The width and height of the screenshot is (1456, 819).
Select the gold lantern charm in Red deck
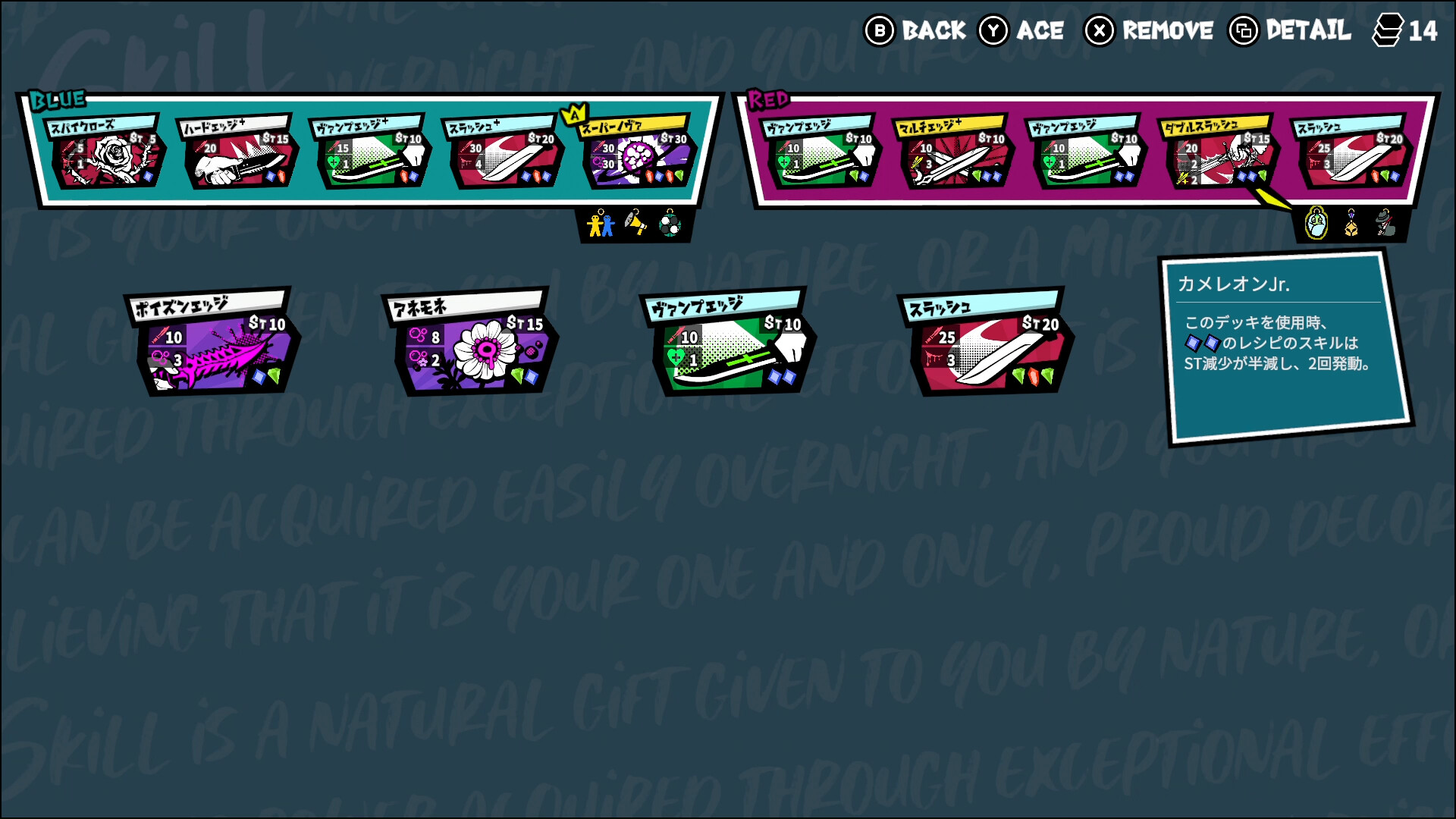pos(1351,223)
